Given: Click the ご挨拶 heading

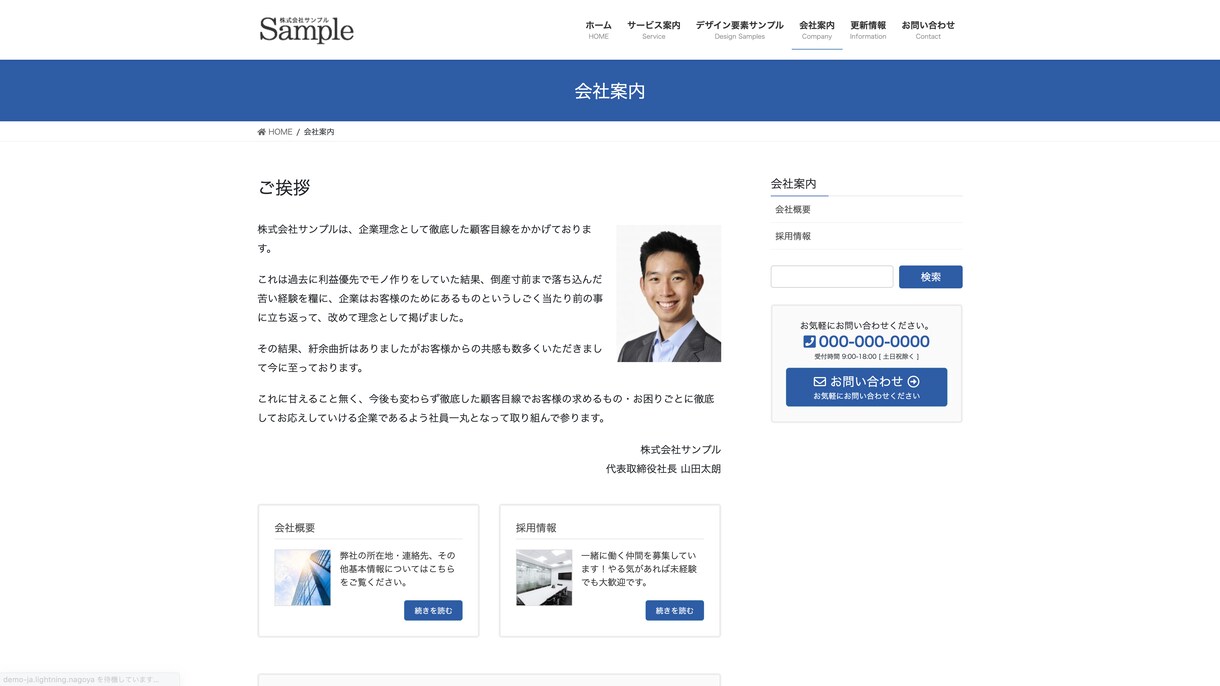Looking at the screenshot, I should coord(284,187).
